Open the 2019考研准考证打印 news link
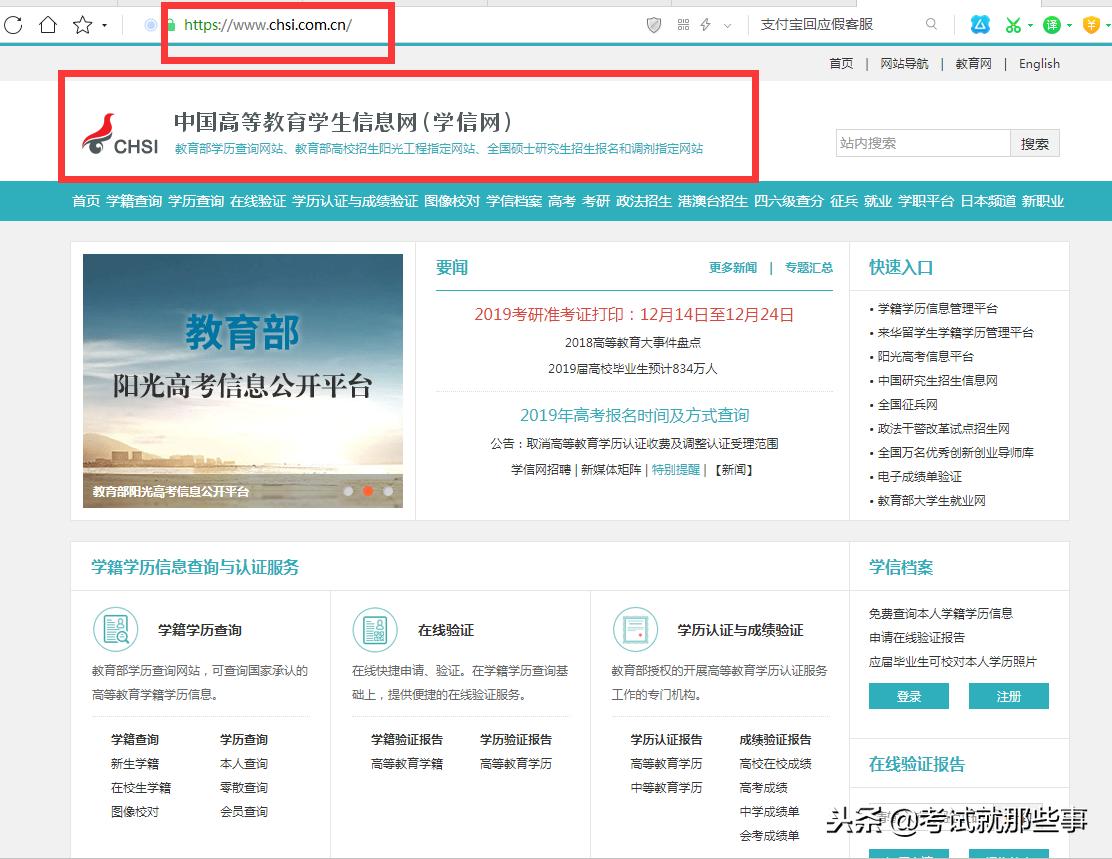 pyautogui.click(x=631, y=313)
